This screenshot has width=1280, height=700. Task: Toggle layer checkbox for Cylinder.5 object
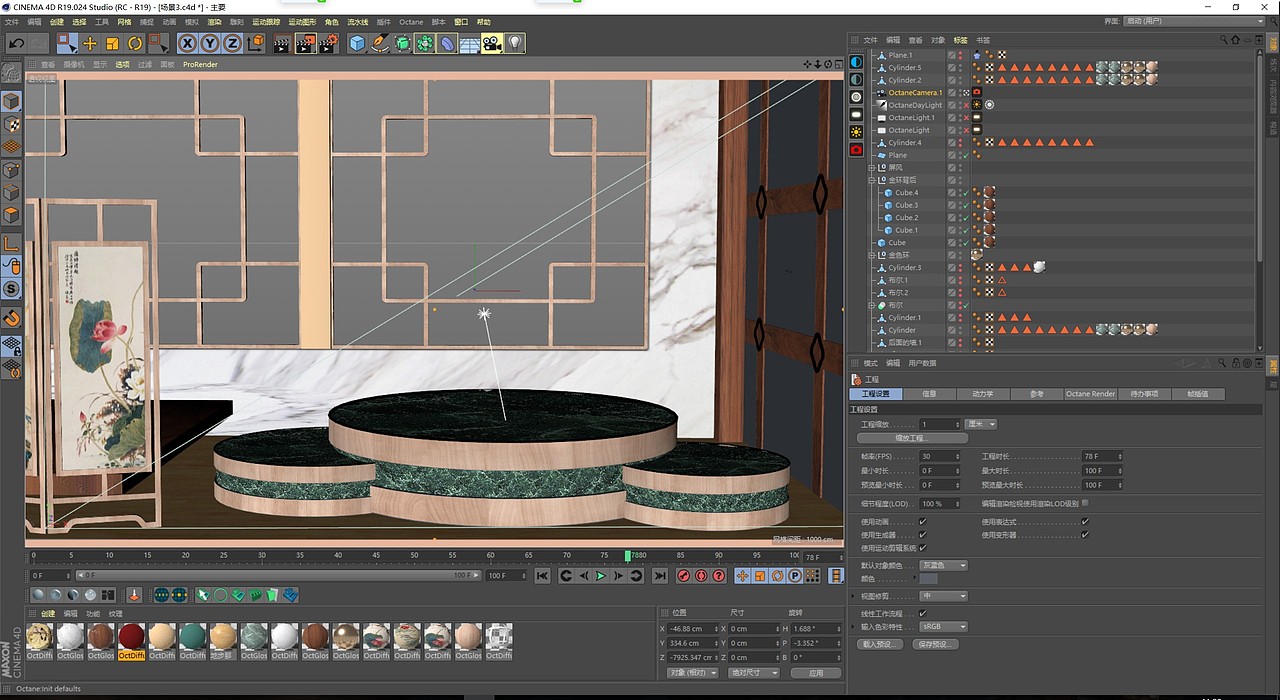(x=952, y=67)
